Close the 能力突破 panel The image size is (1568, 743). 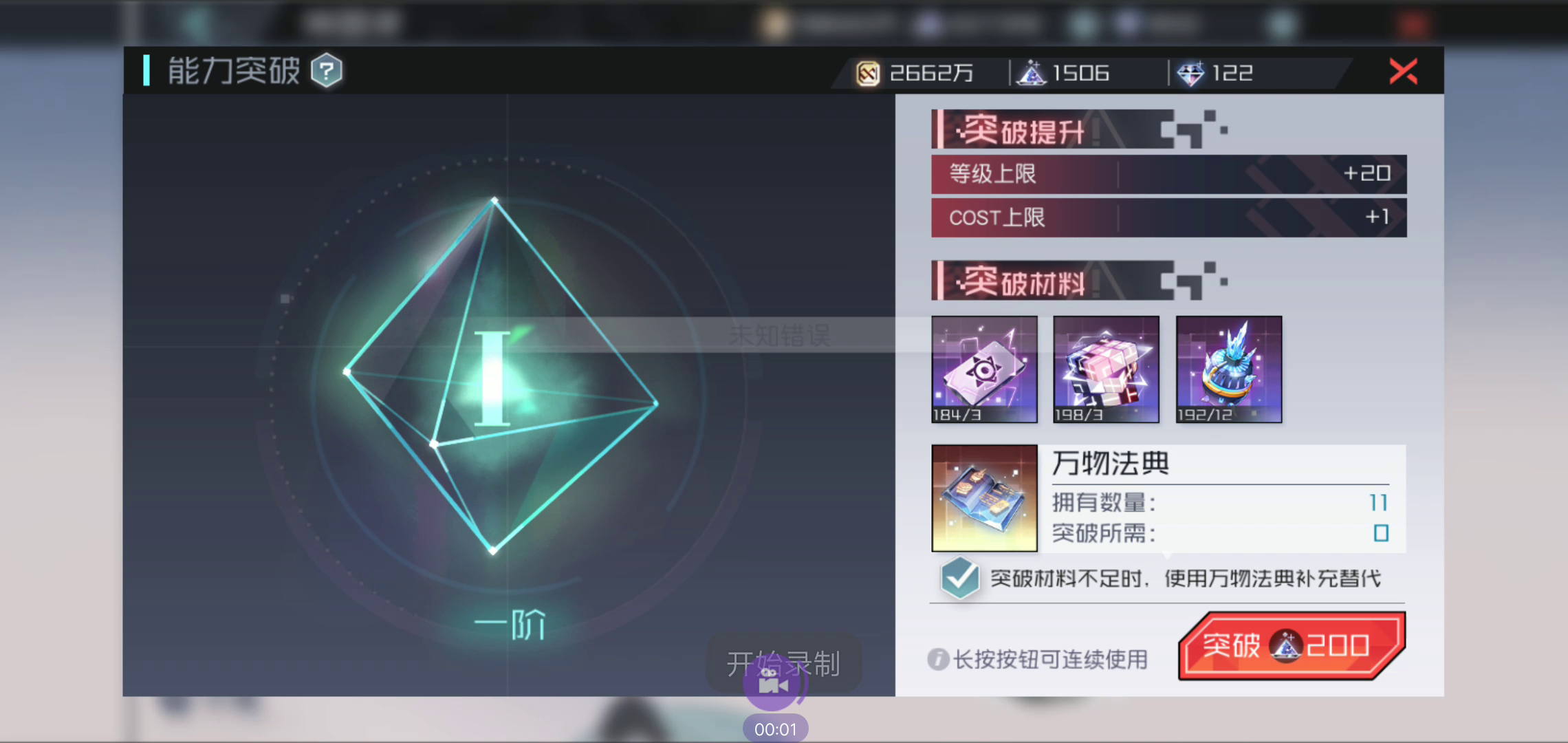[1403, 71]
